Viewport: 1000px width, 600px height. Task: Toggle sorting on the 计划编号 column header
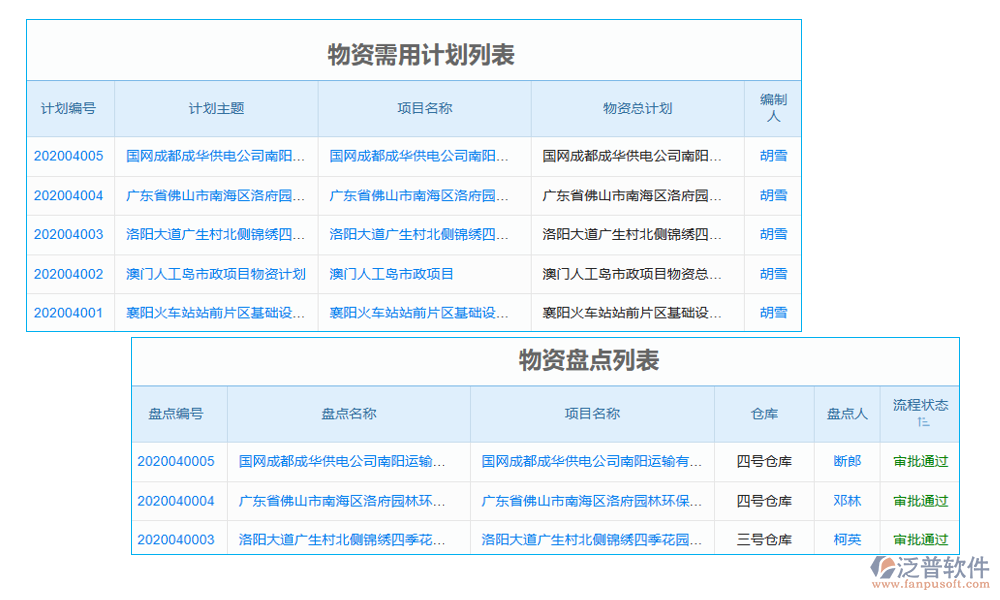click(x=70, y=108)
